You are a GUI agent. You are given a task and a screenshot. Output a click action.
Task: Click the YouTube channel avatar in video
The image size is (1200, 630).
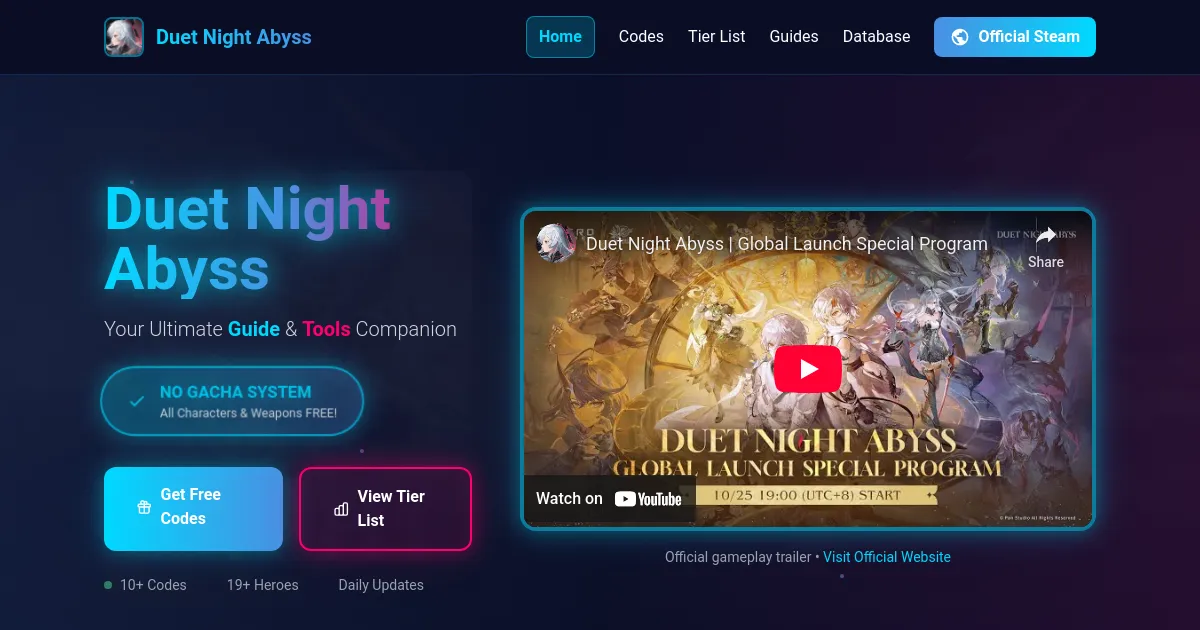click(556, 243)
